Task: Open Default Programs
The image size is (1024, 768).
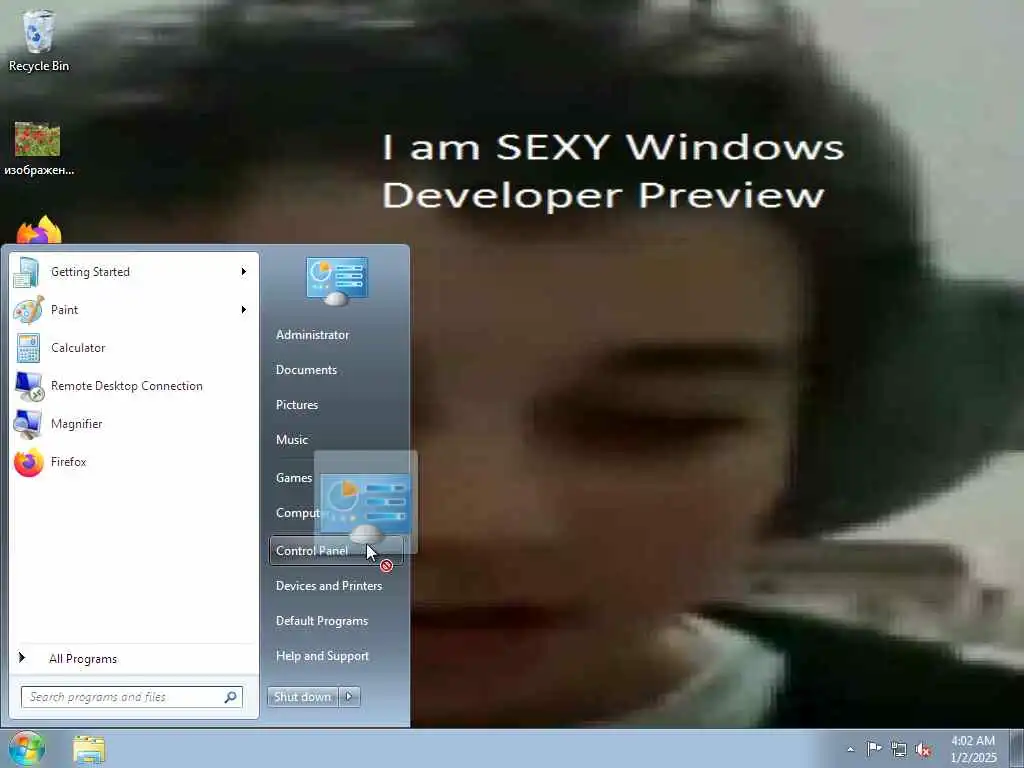Action: tap(322, 621)
